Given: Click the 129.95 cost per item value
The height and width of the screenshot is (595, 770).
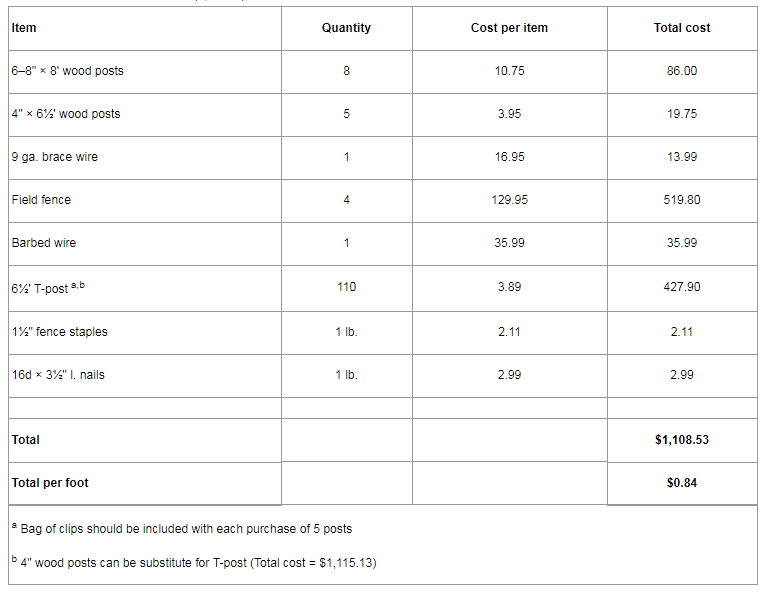Looking at the screenshot, I should pos(510,200).
